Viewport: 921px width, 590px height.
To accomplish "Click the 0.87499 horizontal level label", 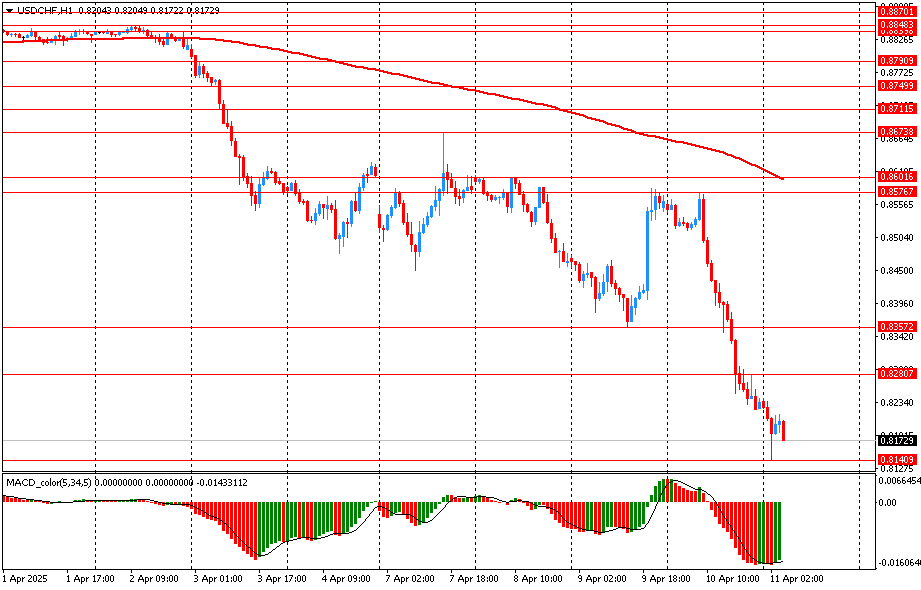I will click(x=896, y=86).
